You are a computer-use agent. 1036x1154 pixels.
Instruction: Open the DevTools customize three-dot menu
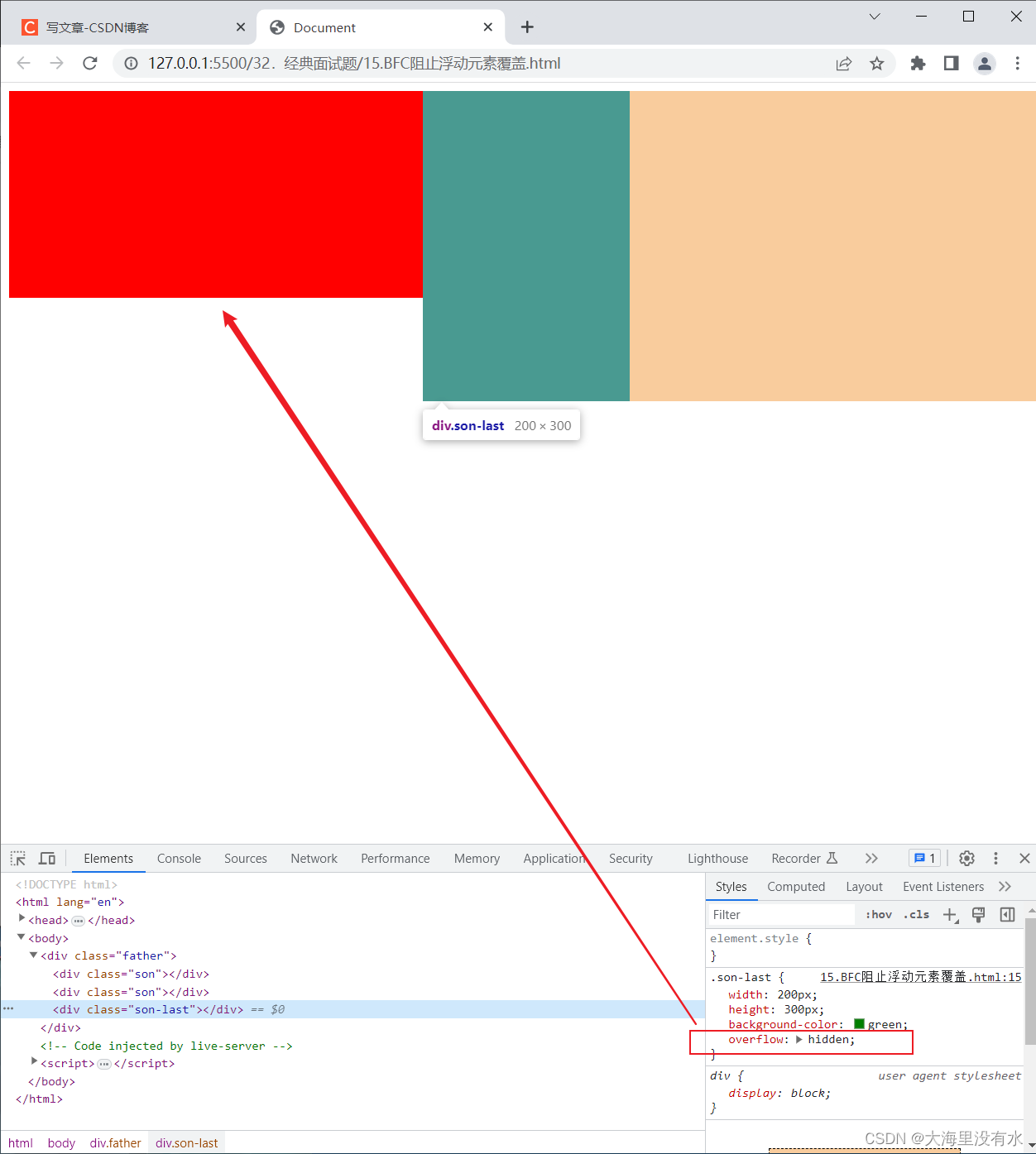(x=995, y=859)
